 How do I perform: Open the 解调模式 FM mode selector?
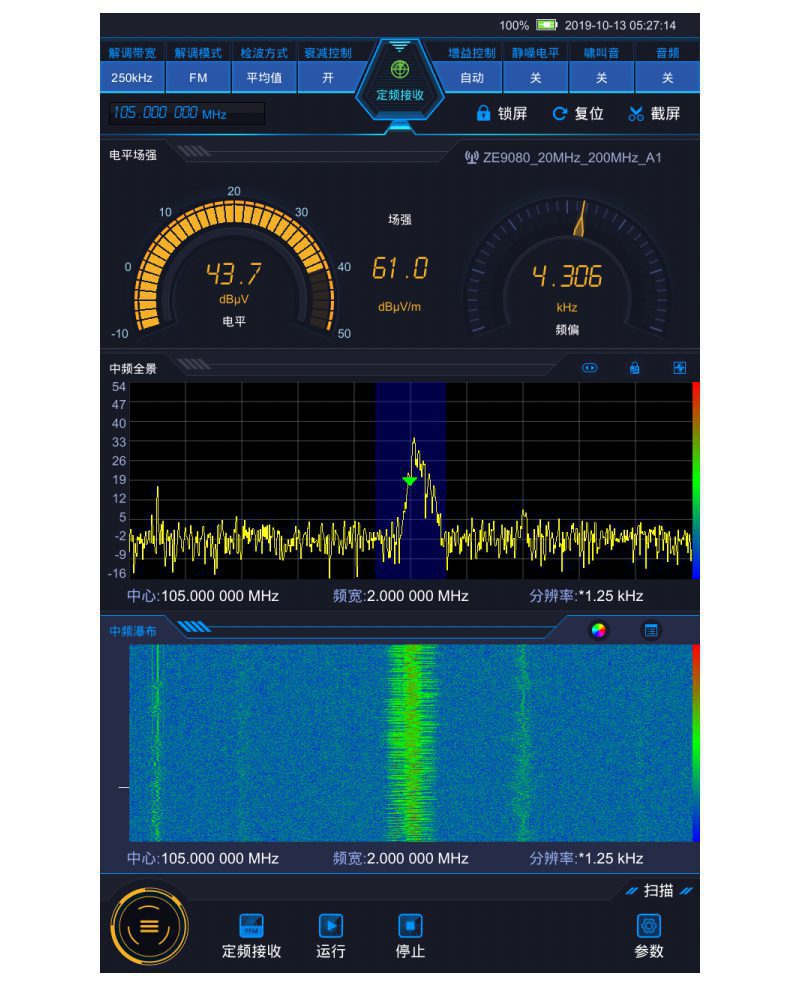click(x=198, y=78)
